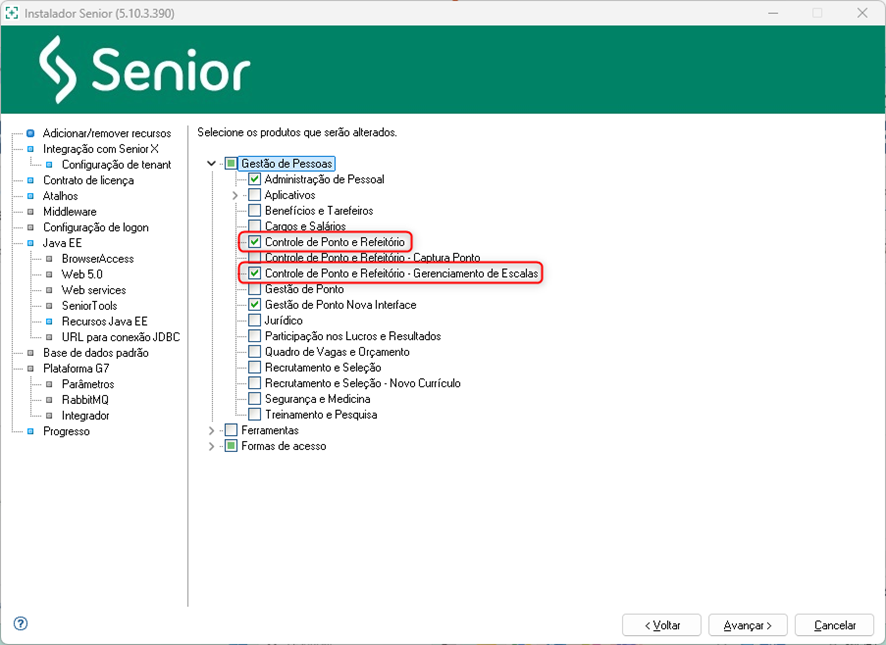Check the Segurança e Medicina checkbox
Screen dimensions: 886x645
[x=255, y=399]
